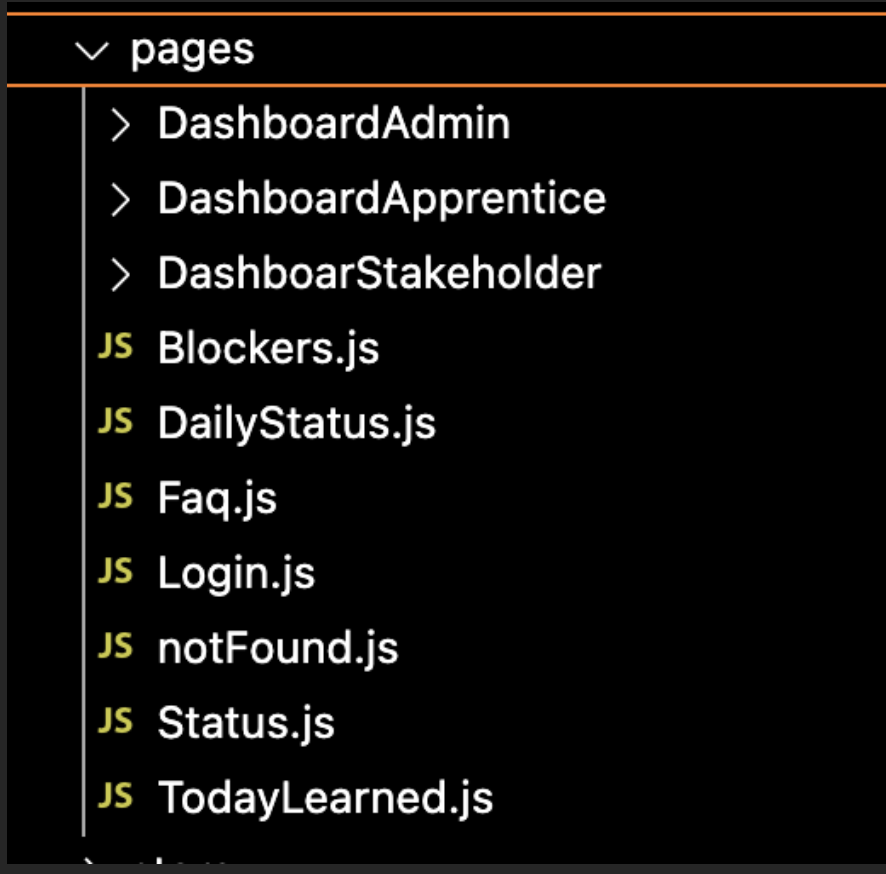The width and height of the screenshot is (886, 874).
Task: Click the JS icon beside TodayLearned.js
Action: (x=116, y=798)
